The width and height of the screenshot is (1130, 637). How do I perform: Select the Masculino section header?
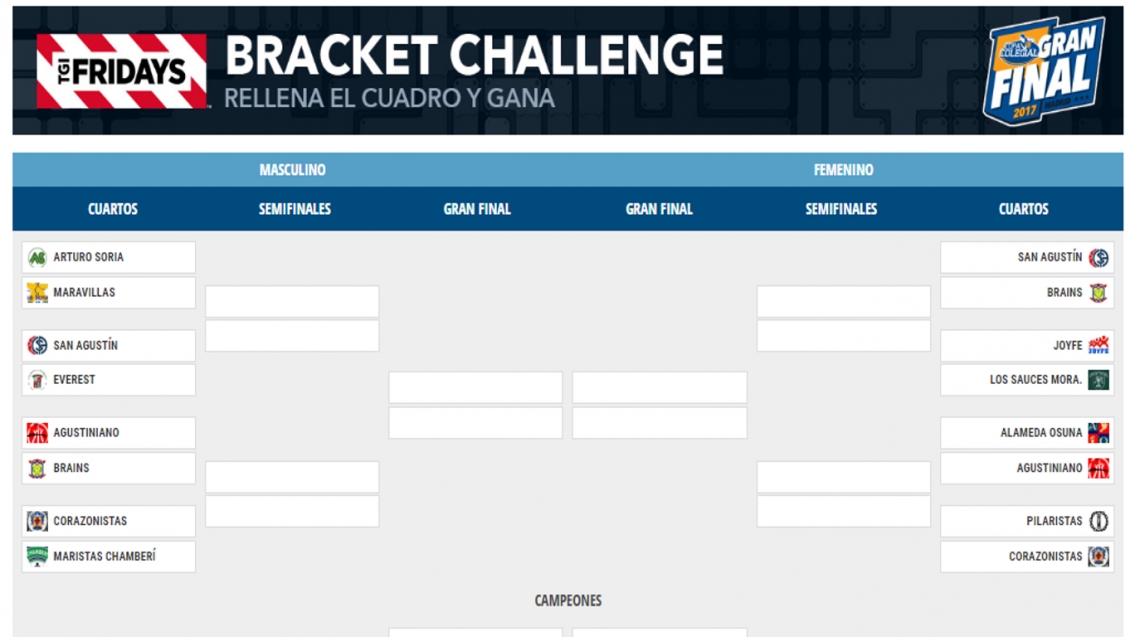[x=292, y=170]
